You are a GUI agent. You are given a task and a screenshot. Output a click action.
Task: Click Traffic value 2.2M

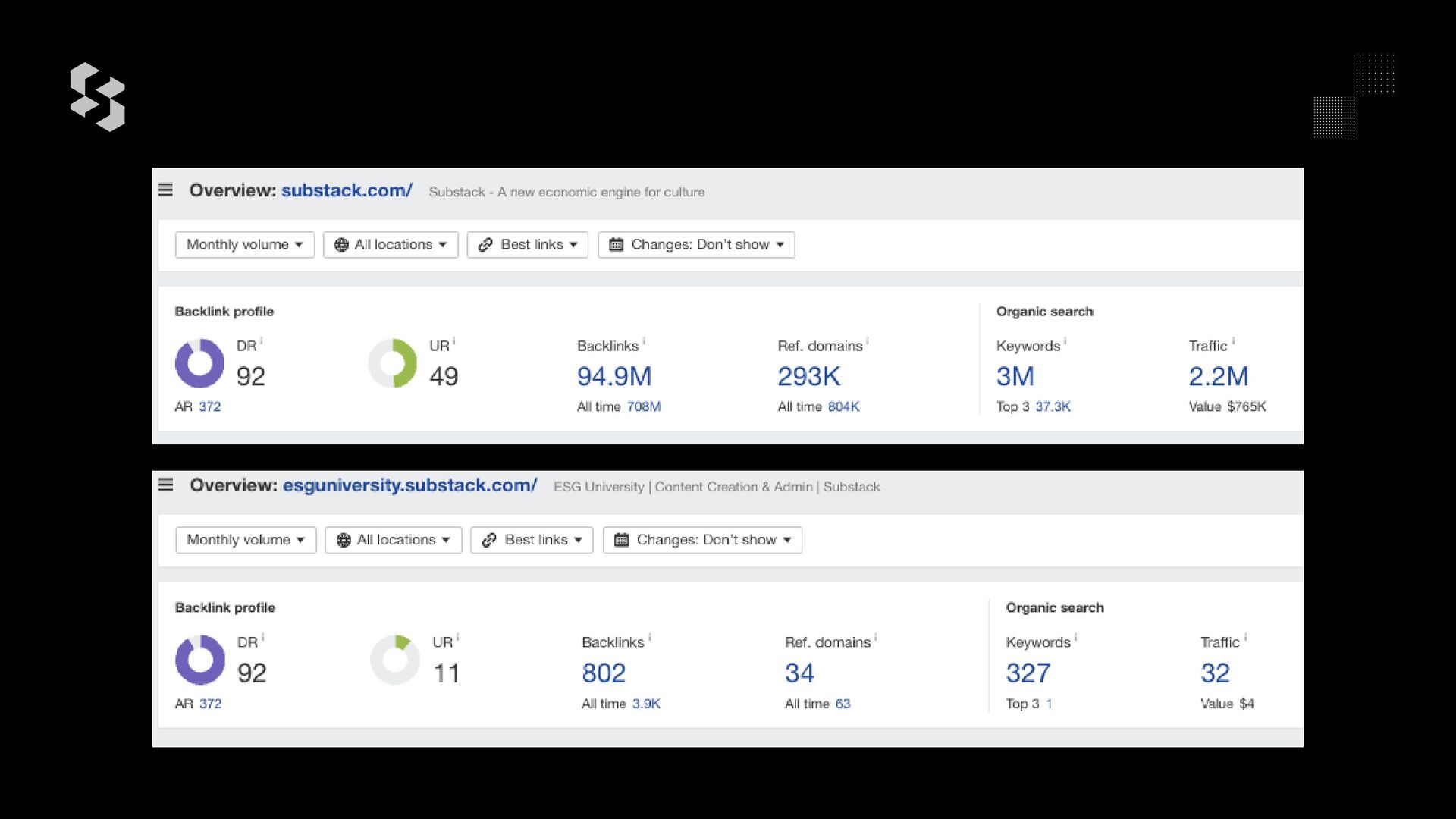pyautogui.click(x=1219, y=376)
